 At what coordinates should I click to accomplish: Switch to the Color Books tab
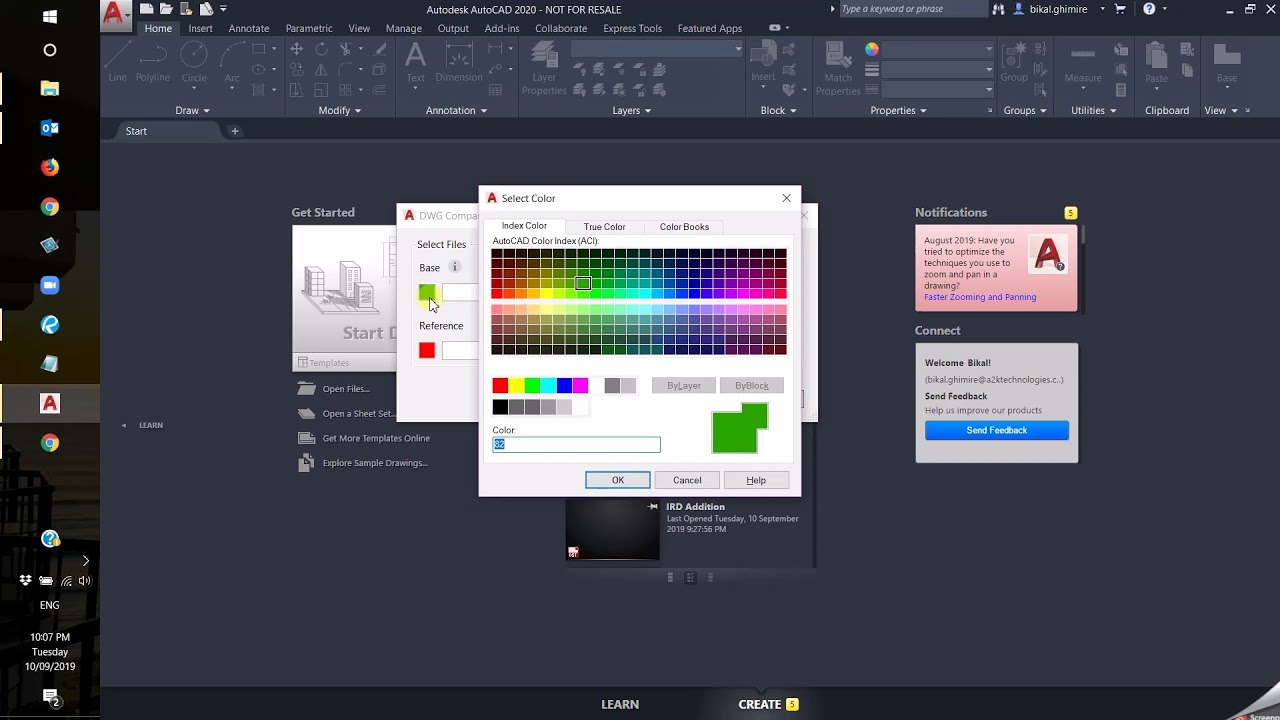click(x=684, y=227)
